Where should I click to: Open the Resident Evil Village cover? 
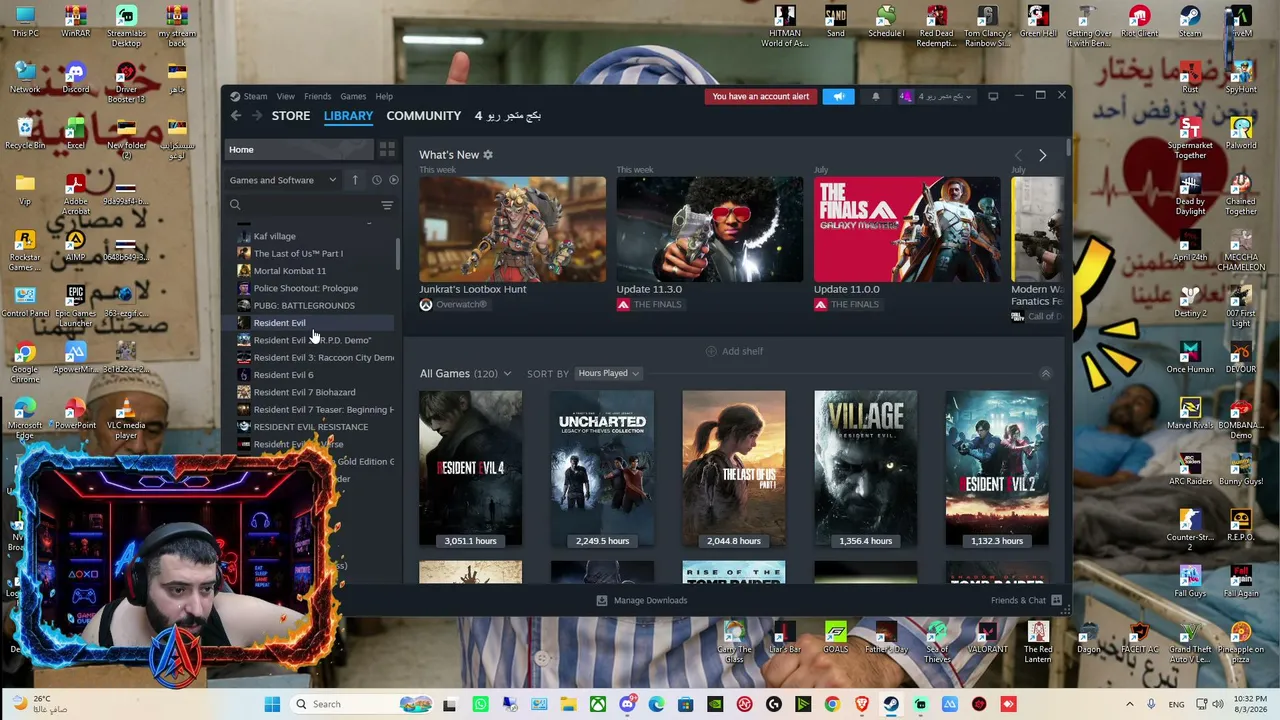pyautogui.click(x=866, y=469)
